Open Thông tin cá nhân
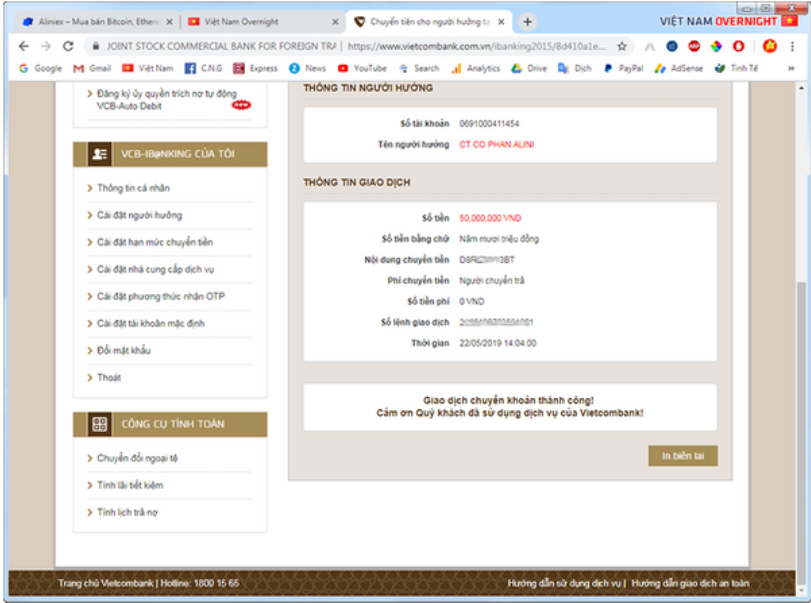The height and width of the screenshot is (603, 811). (133, 188)
